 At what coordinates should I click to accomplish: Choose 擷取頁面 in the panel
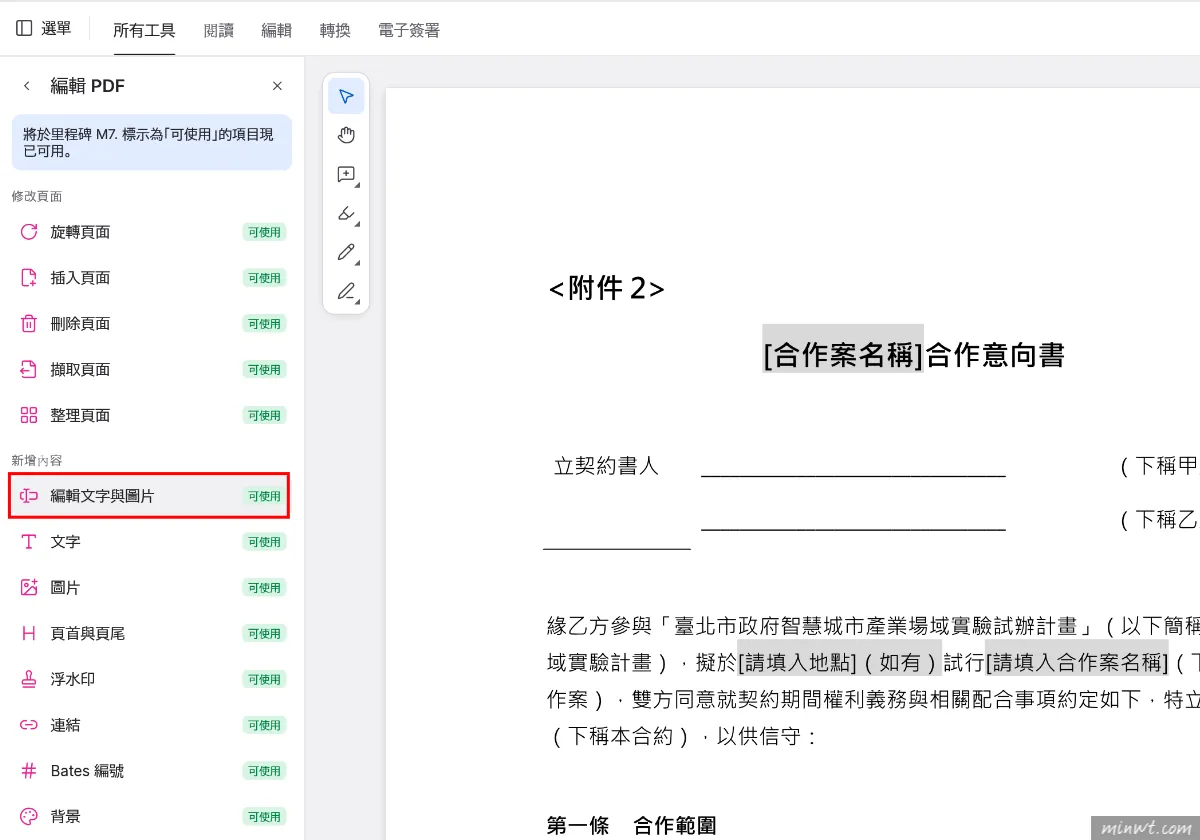(152, 369)
